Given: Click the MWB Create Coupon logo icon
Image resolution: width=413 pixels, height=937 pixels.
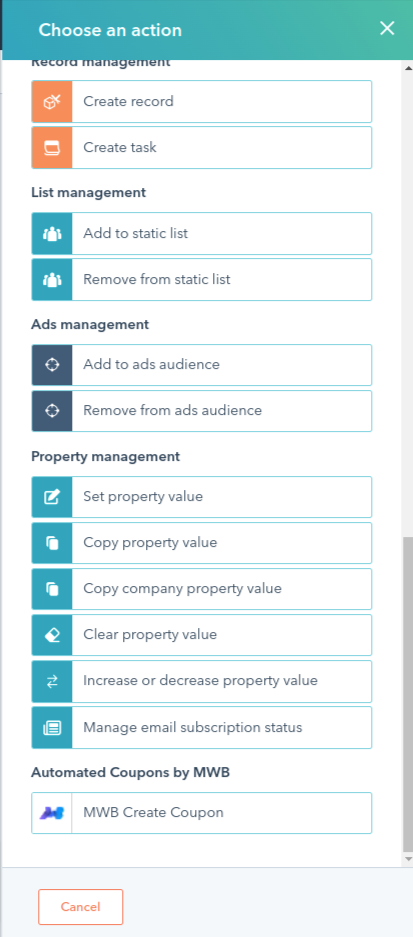Looking at the screenshot, I should pos(52,813).
